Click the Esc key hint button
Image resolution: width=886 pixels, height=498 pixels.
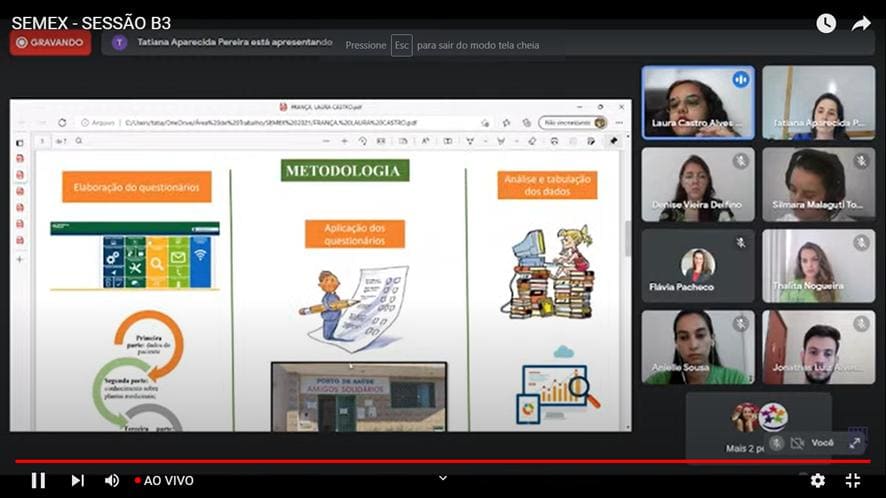tap(402, 45)
